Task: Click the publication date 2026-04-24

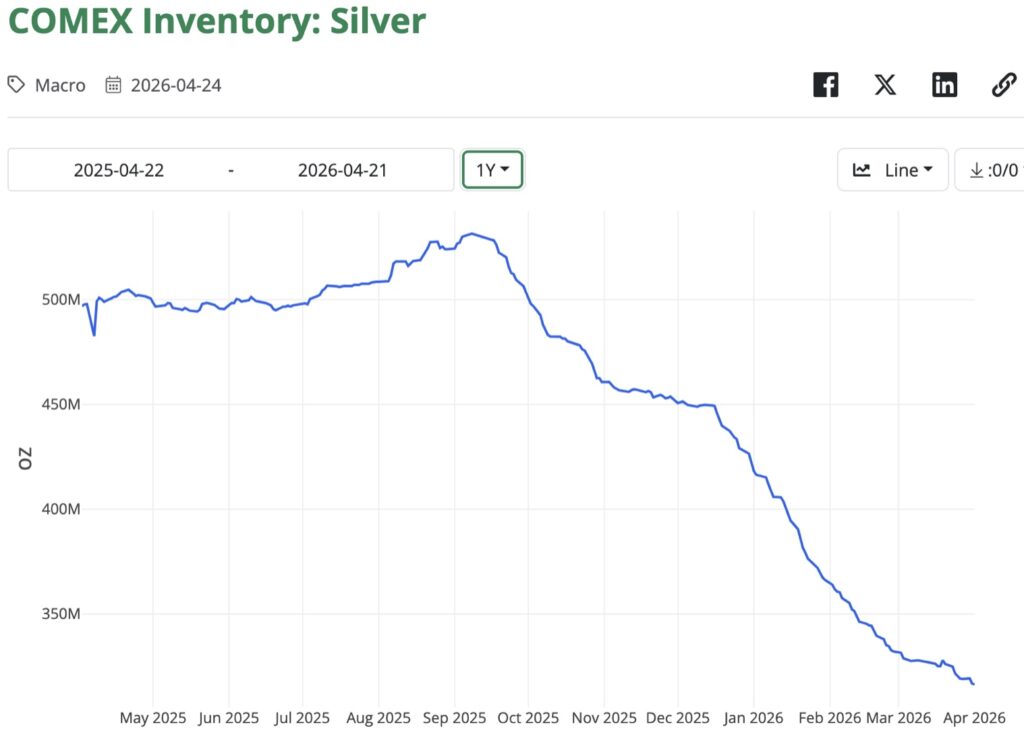Action: coord(176,85)
